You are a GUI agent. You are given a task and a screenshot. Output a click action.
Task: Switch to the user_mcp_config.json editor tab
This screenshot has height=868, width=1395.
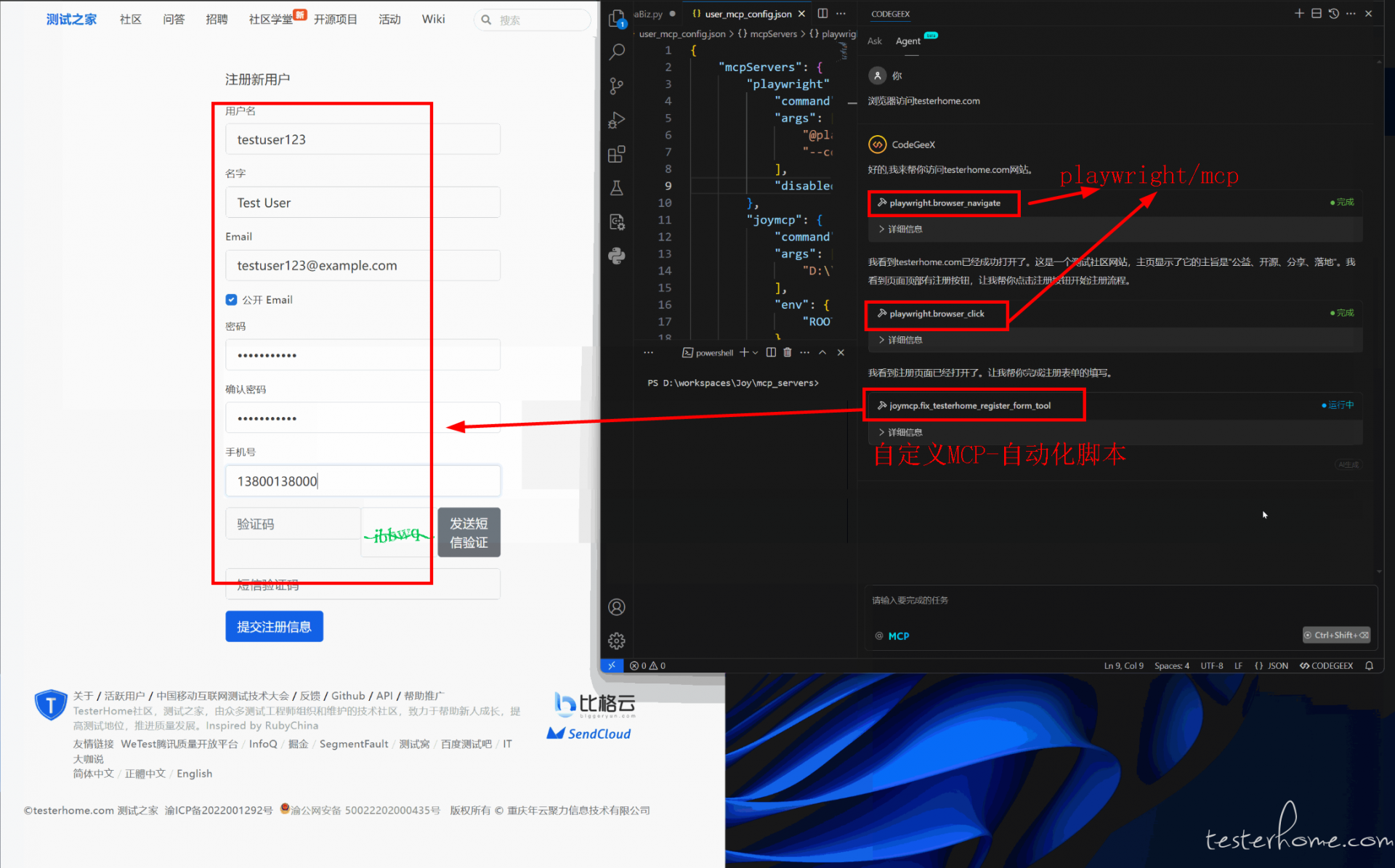coord(748,14)
